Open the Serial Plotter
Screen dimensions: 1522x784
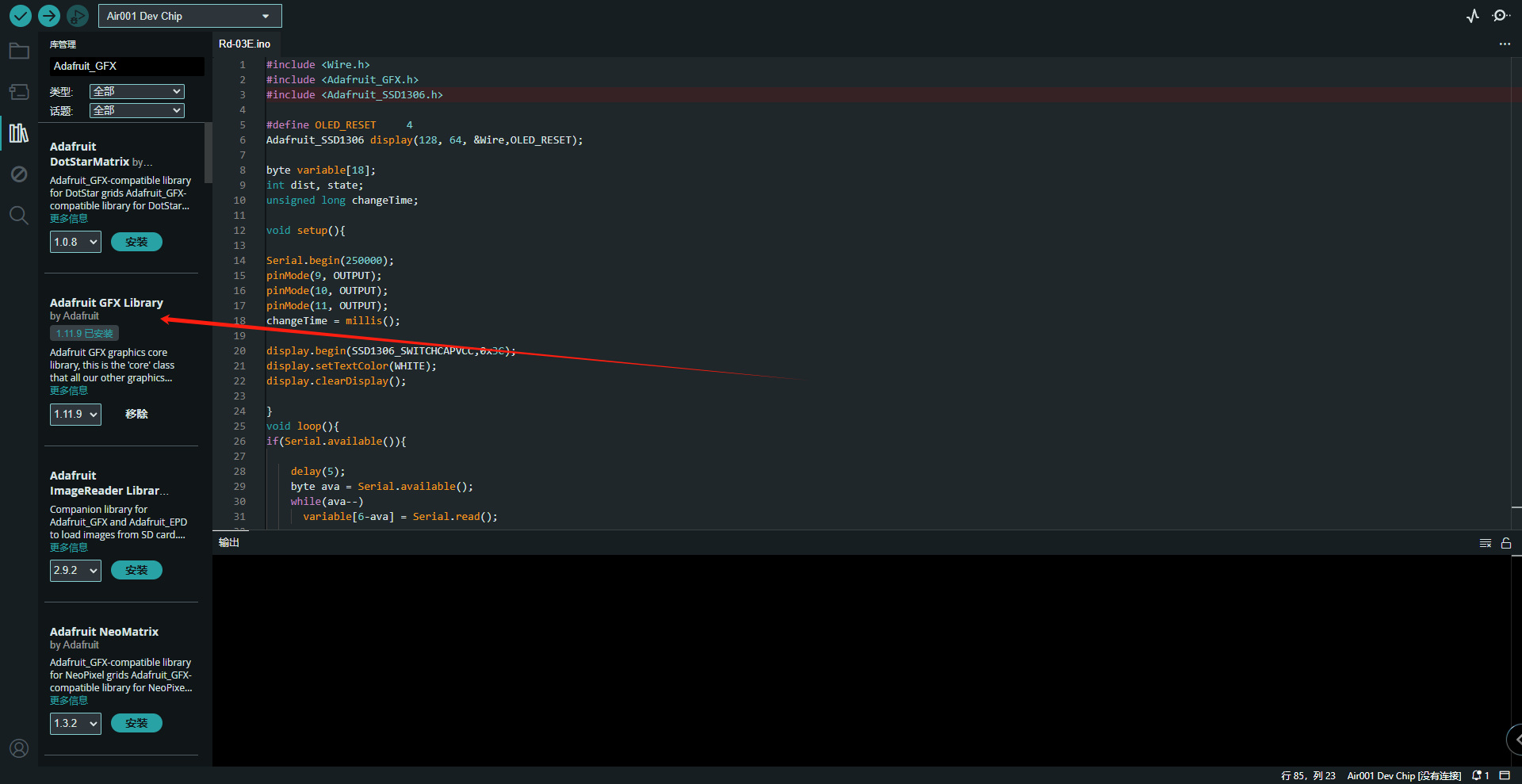(x=1473, y=16)
